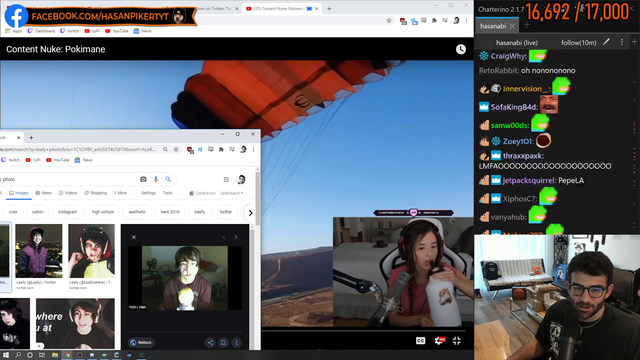Bookmark star in front Chrome address bar
This screenshot has width=640, height=360.
point(176,149)
